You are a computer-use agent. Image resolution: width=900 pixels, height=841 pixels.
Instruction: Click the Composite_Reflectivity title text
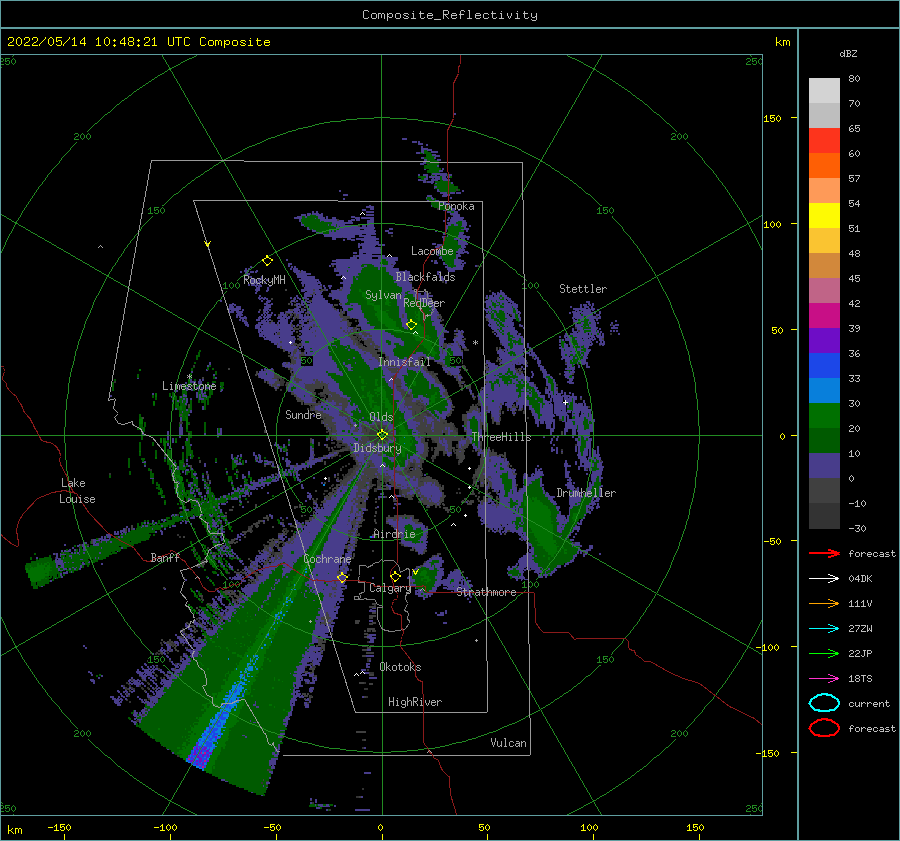449,15
